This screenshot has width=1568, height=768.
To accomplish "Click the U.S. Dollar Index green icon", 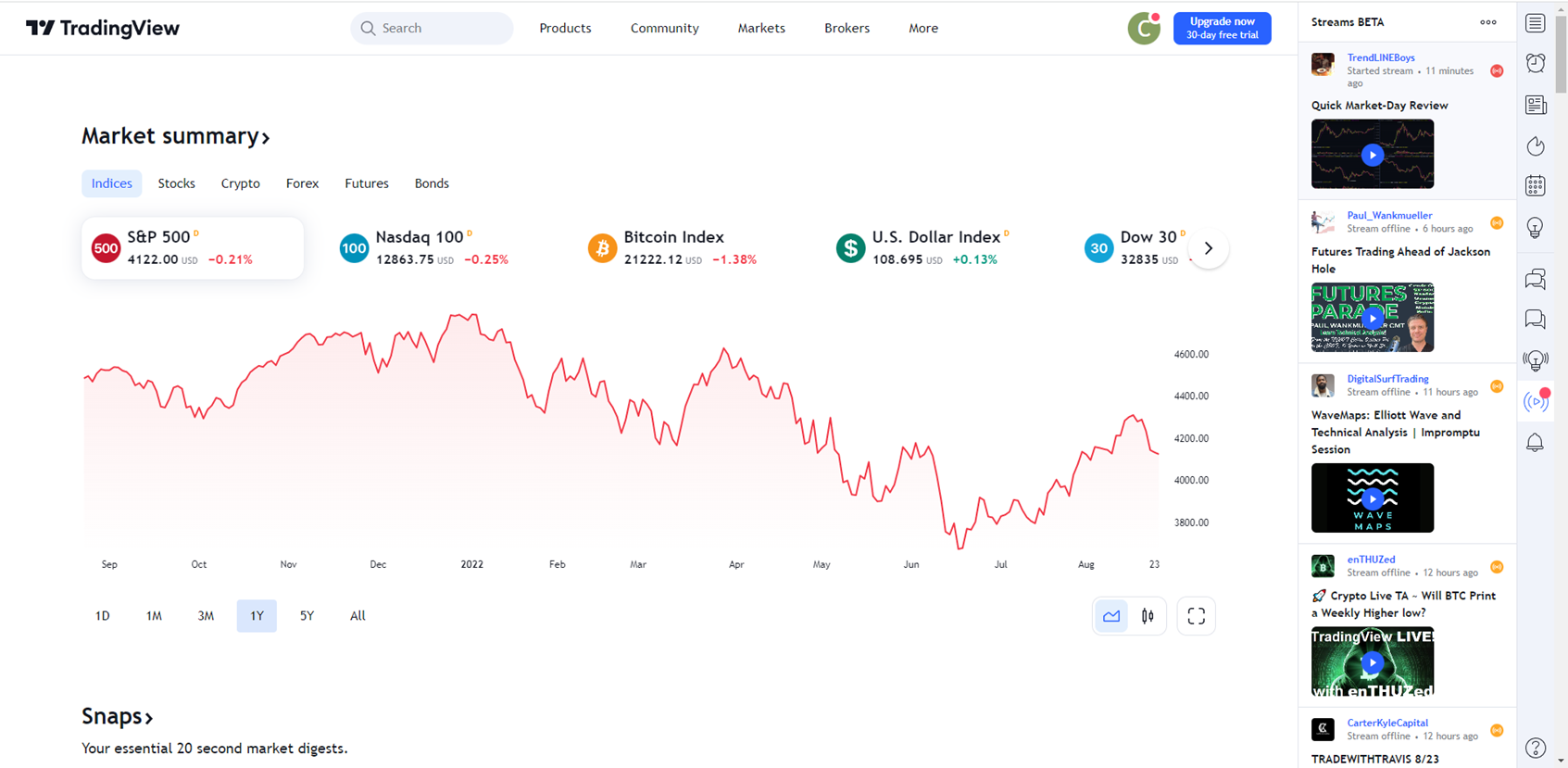I will coord(850,248).
